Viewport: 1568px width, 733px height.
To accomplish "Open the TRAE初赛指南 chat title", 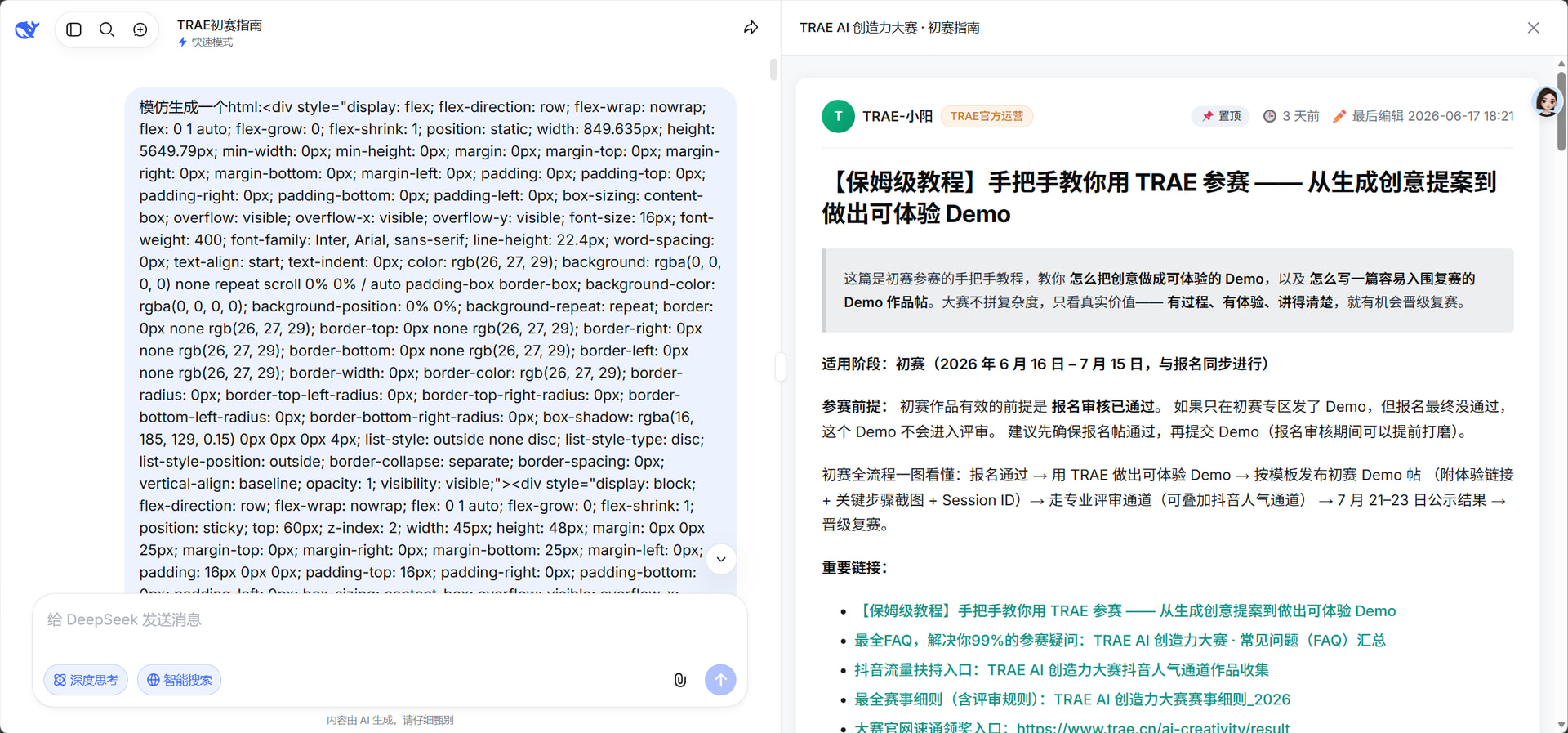I will click(220, 25).
